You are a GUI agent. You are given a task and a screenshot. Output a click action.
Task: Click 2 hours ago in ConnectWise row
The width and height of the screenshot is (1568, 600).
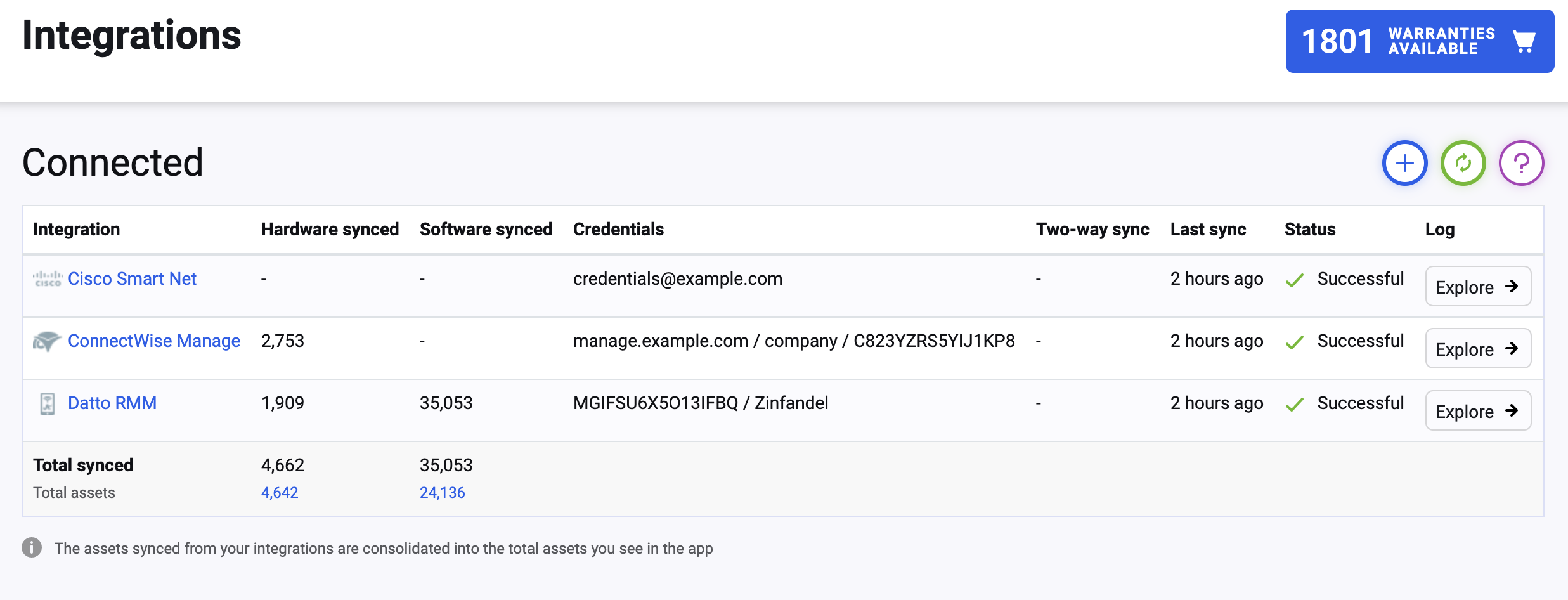(1217, 341)
